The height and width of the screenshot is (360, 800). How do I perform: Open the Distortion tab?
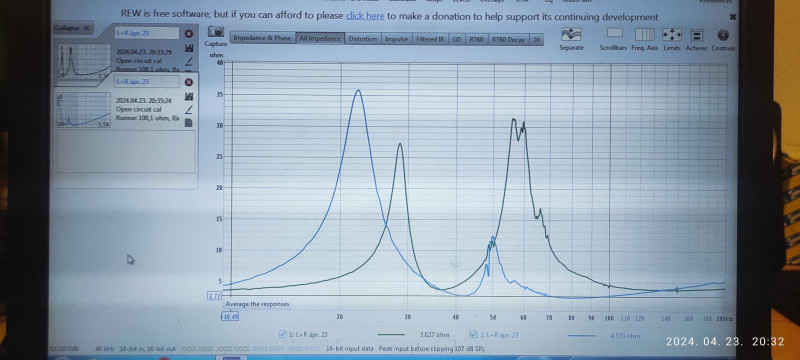(x=363, y=39)
